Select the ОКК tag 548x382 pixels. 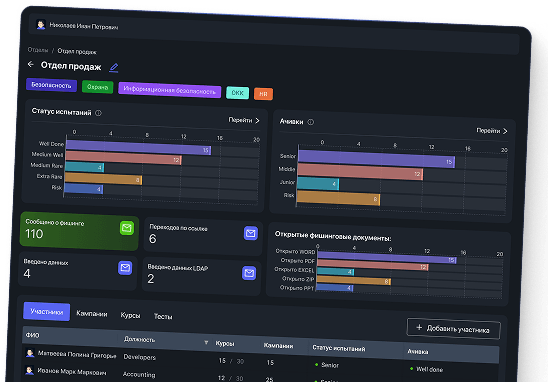pyautogui.click(x=237, y=93)
